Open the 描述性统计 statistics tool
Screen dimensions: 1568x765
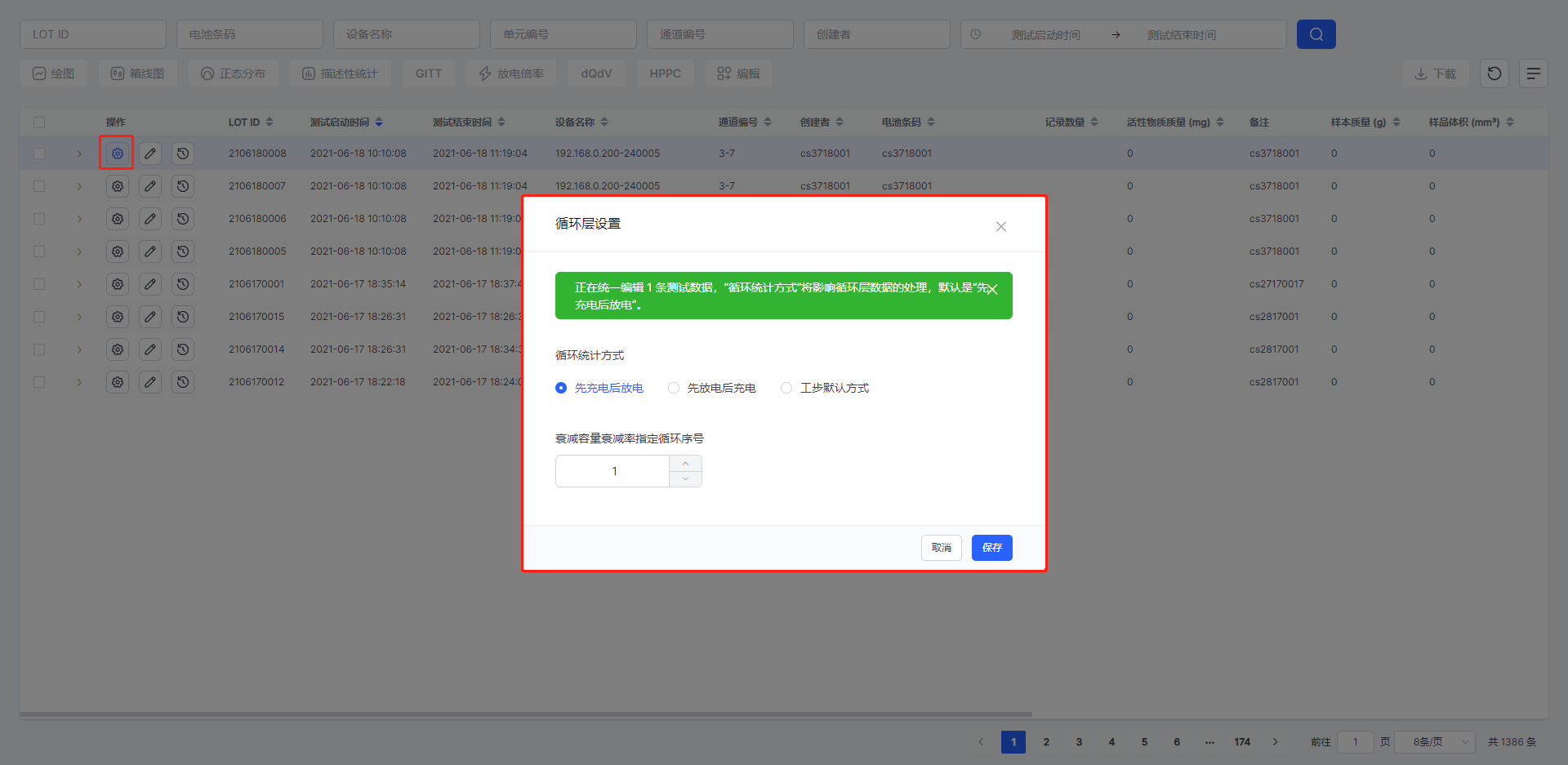click(x=340, y=73)
